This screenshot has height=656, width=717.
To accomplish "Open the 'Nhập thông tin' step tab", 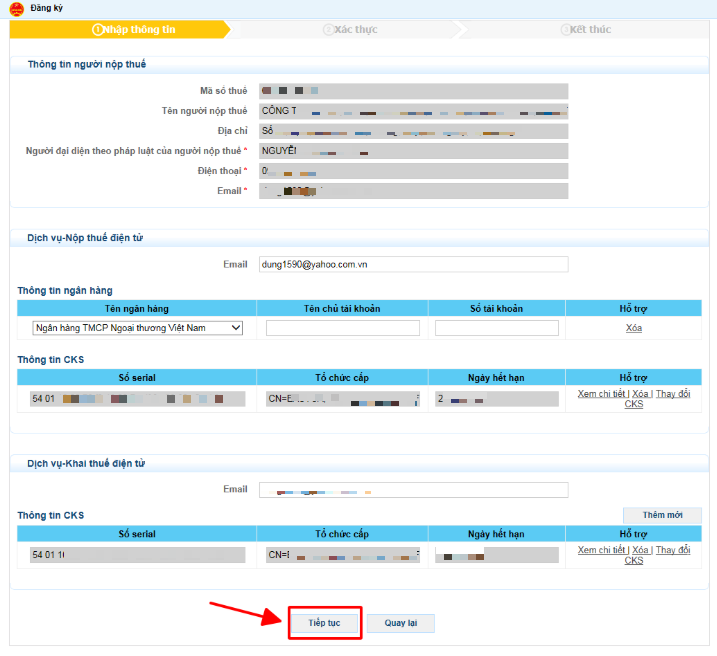I will tap(121, 29).
